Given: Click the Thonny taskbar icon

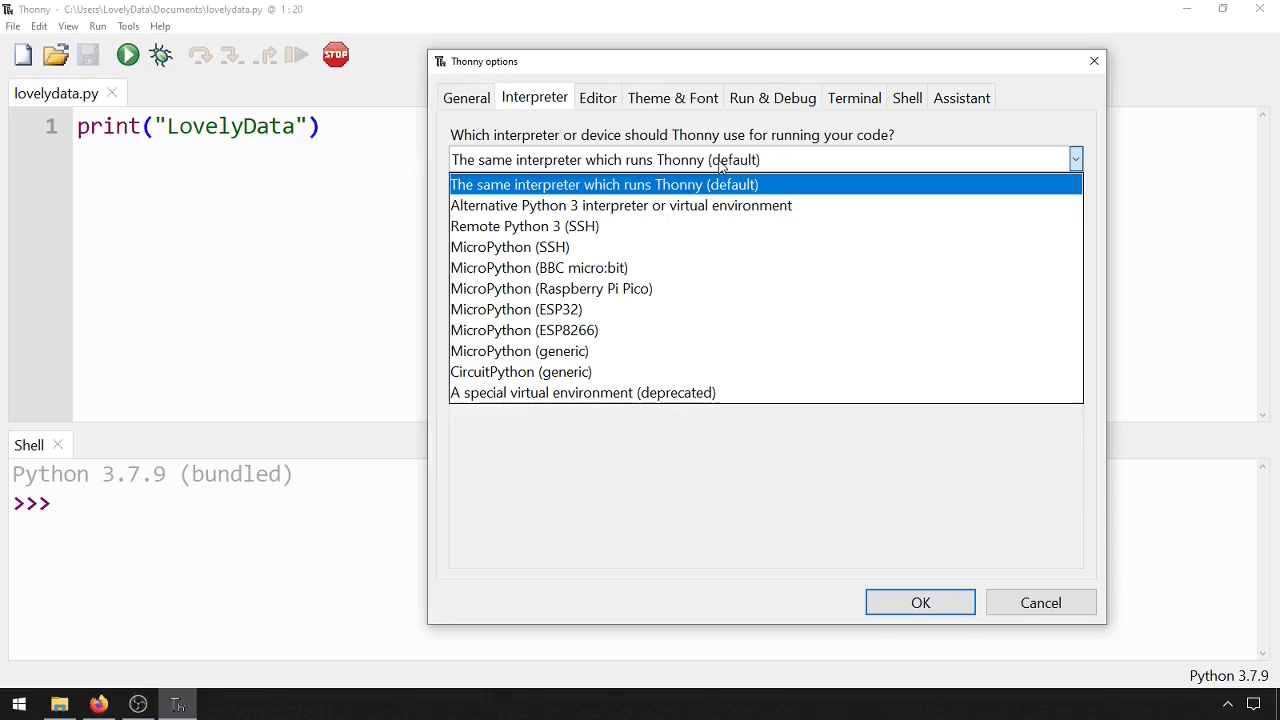Looking at the screenshot, I should tap(177, 705).
